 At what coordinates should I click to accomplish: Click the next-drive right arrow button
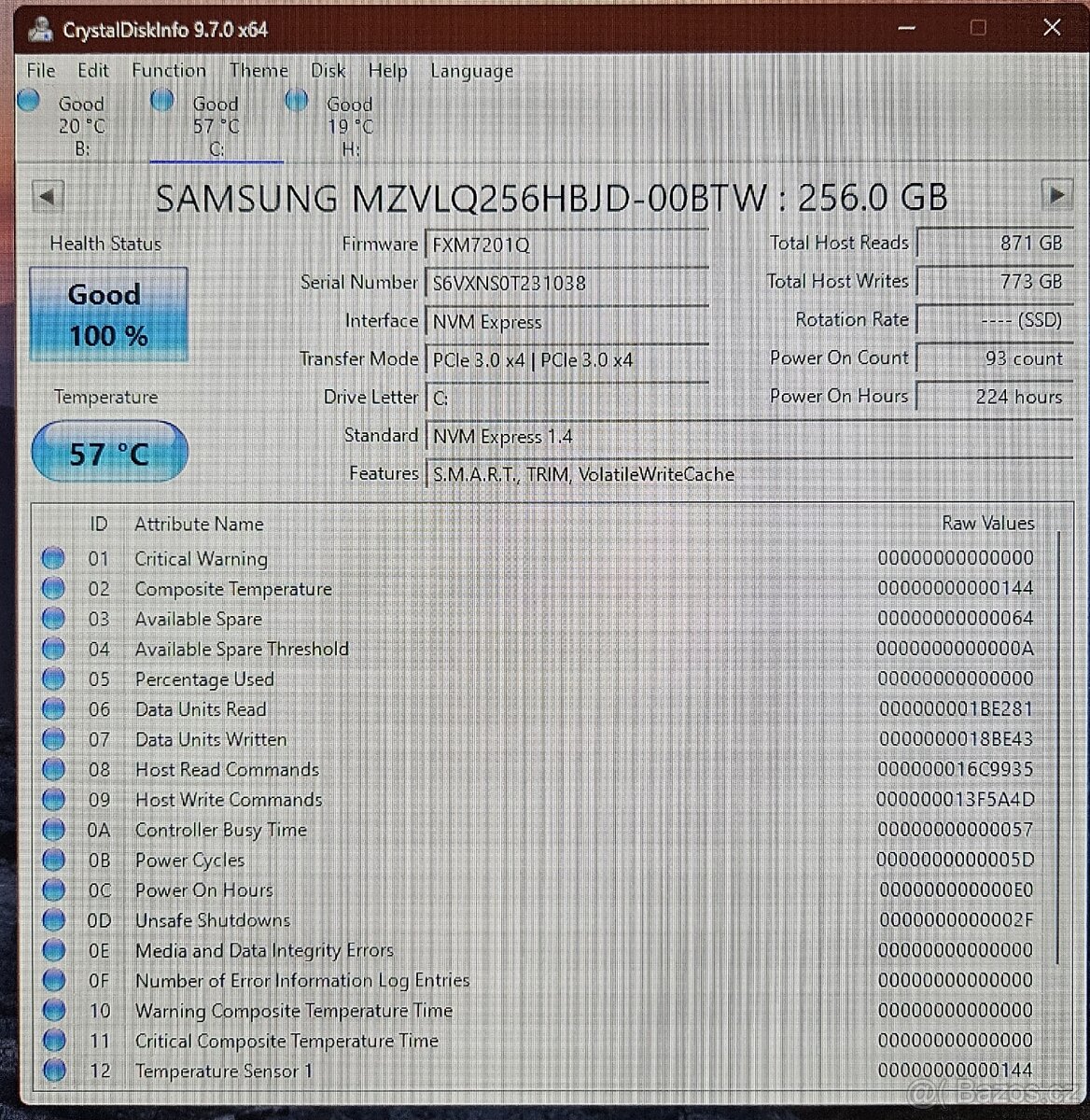click(x=1058, y=194)
